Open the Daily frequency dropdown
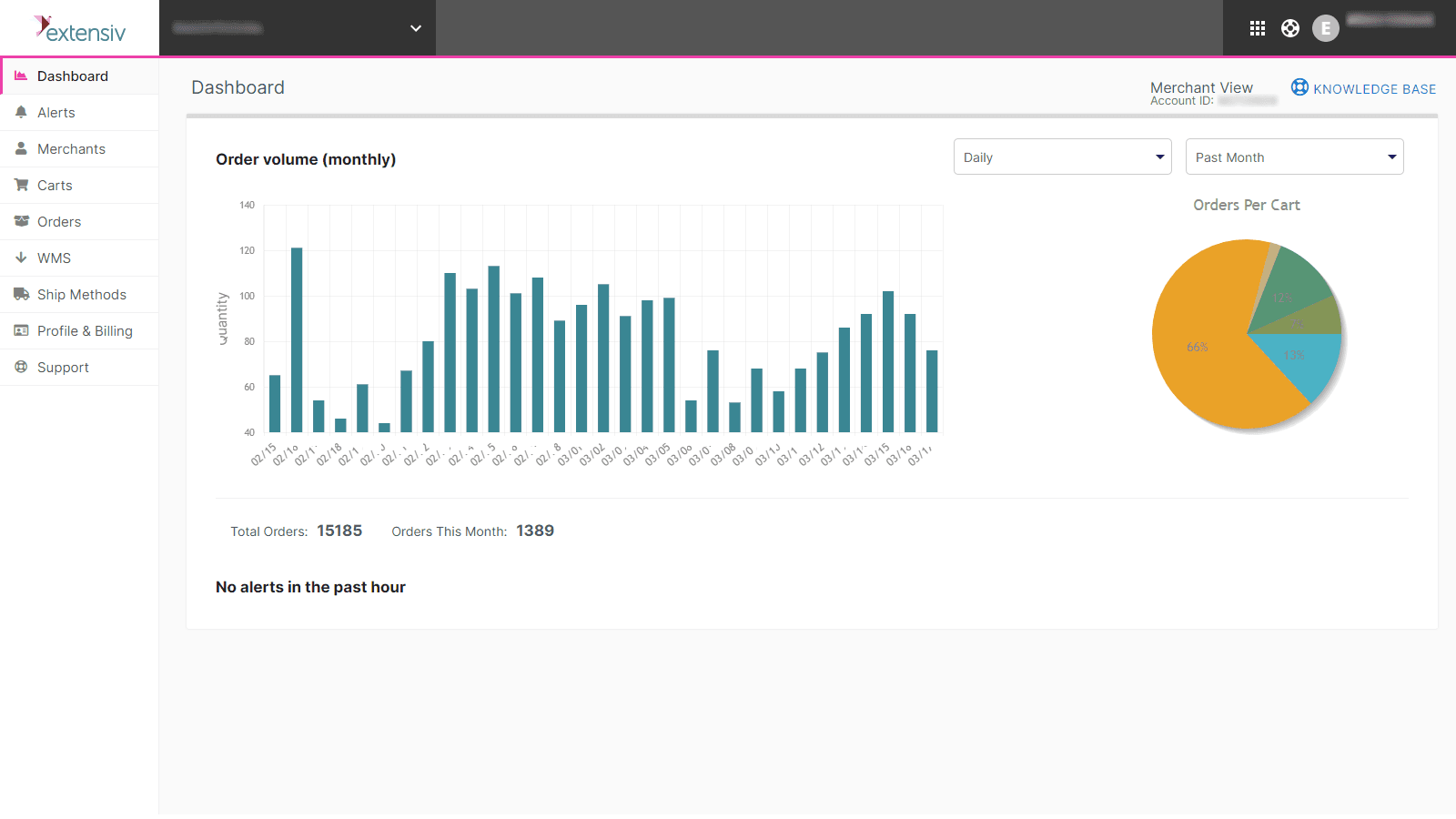The height and width of the screenshot is (819, 1456). (1062, 157)
